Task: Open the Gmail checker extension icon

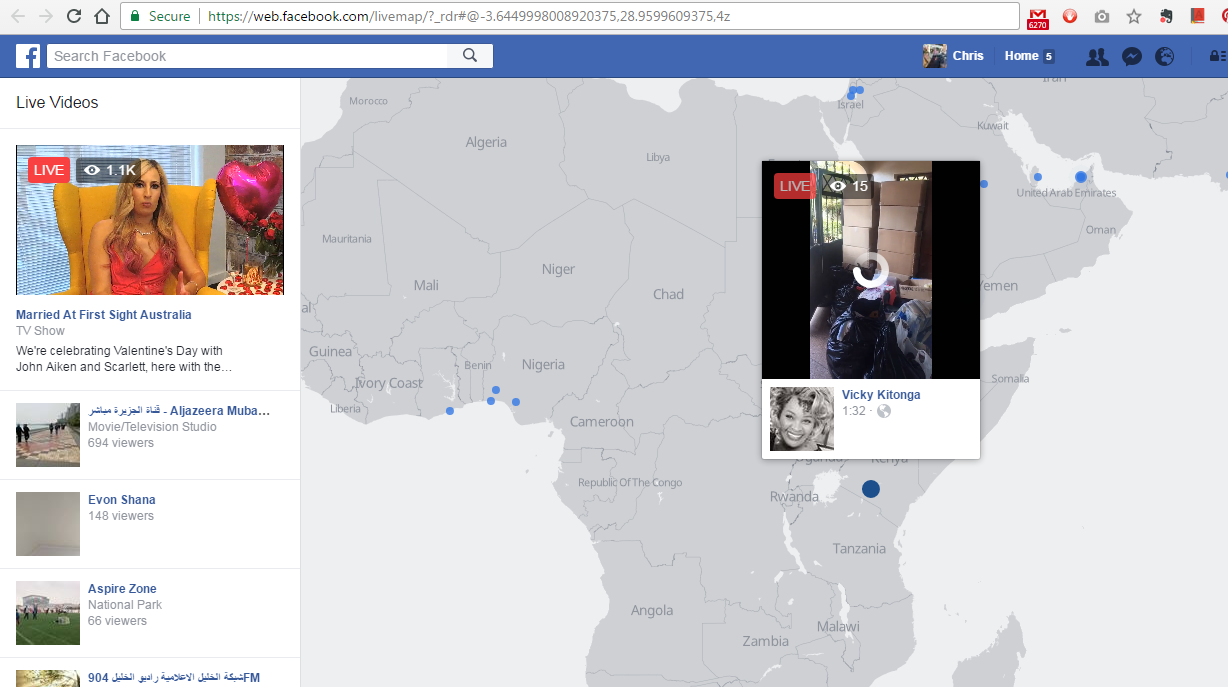Action: [1038, 17]
